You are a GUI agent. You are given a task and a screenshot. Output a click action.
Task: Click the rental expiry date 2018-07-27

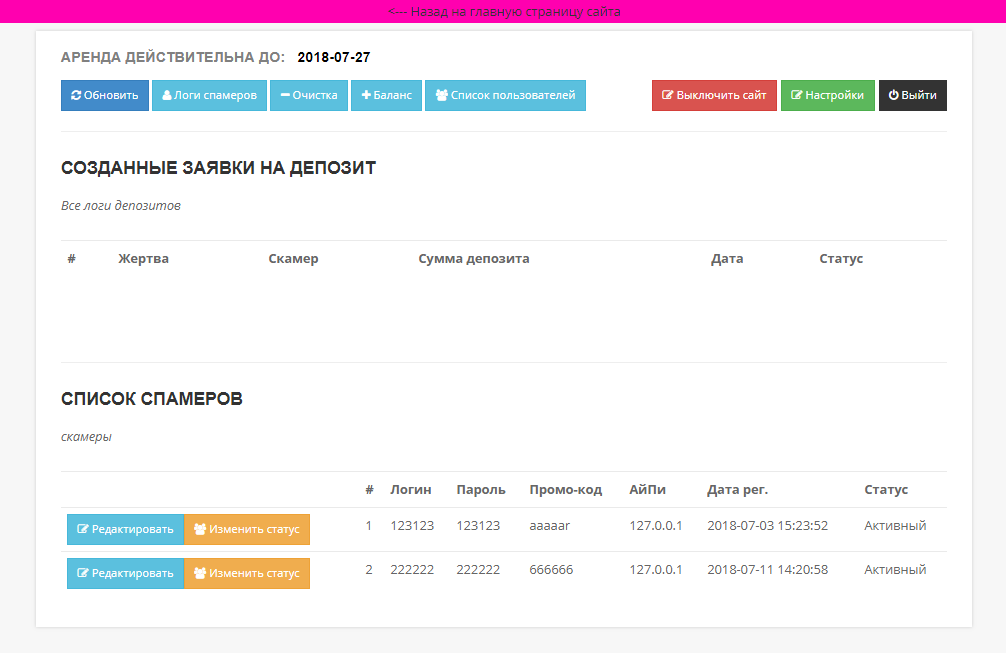333,58
